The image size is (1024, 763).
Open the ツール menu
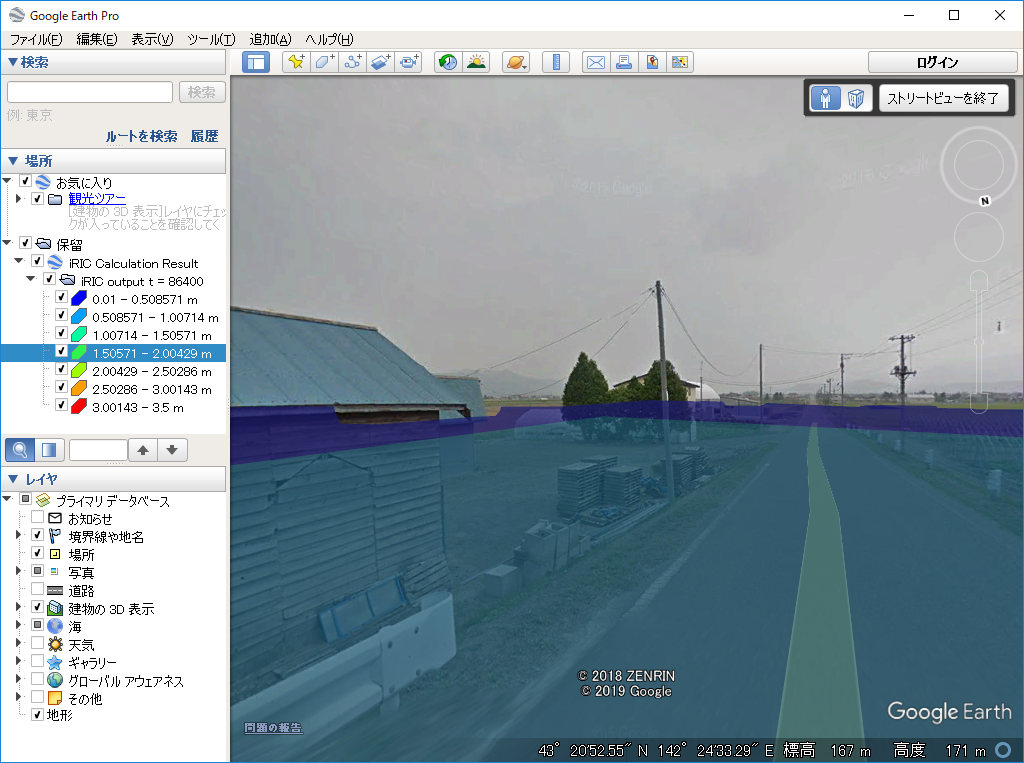210,39
